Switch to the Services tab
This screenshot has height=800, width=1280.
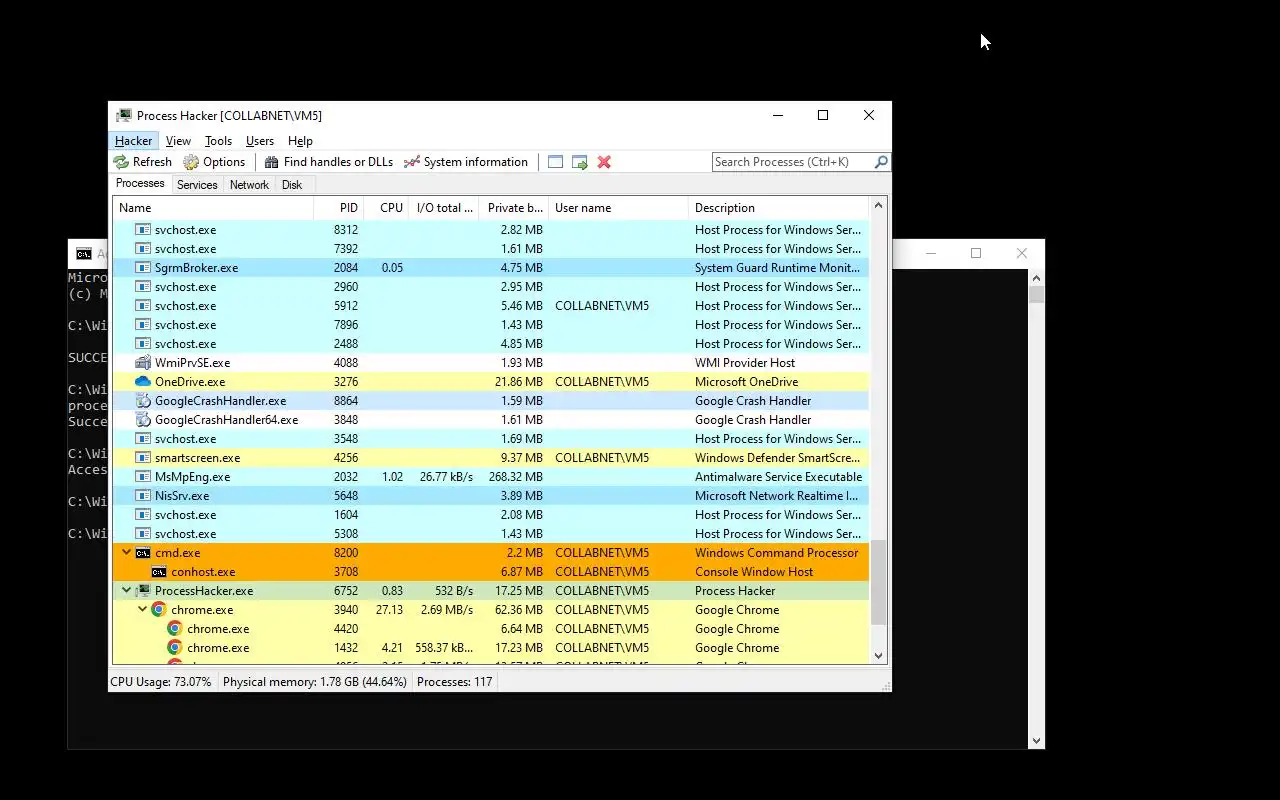[x=197, y=185]
